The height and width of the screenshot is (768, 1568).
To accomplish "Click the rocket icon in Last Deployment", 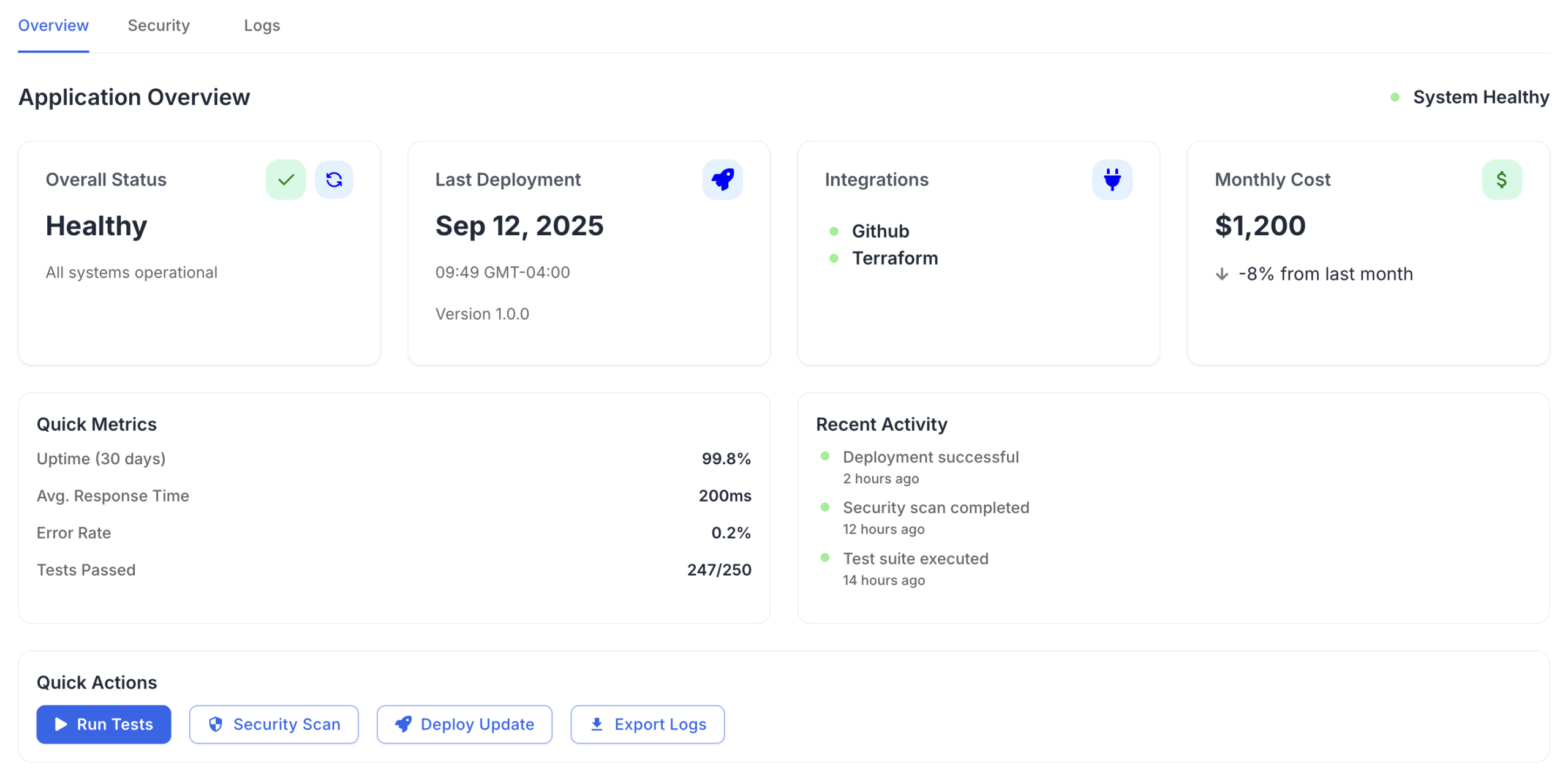I will (x=722, y=179).
